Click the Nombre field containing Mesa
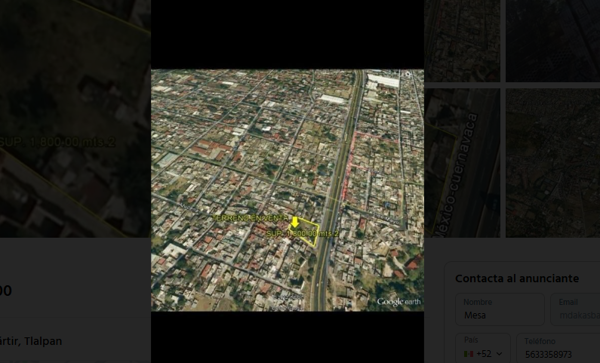Image resolution: width=600 pixels, height=363 pixels. pos(500,309)
